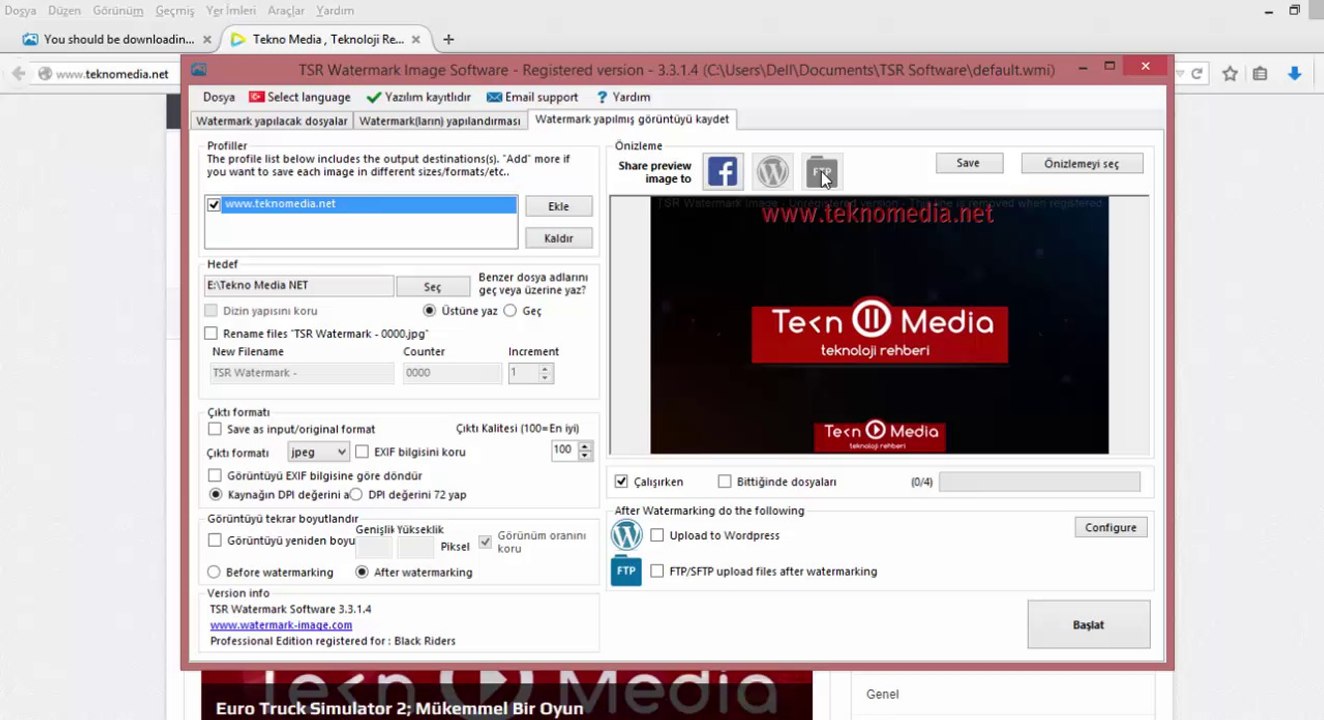This screenshot has height=720, width=1324.
Task: Click the watermark preview image
Action: click(880, 325)
